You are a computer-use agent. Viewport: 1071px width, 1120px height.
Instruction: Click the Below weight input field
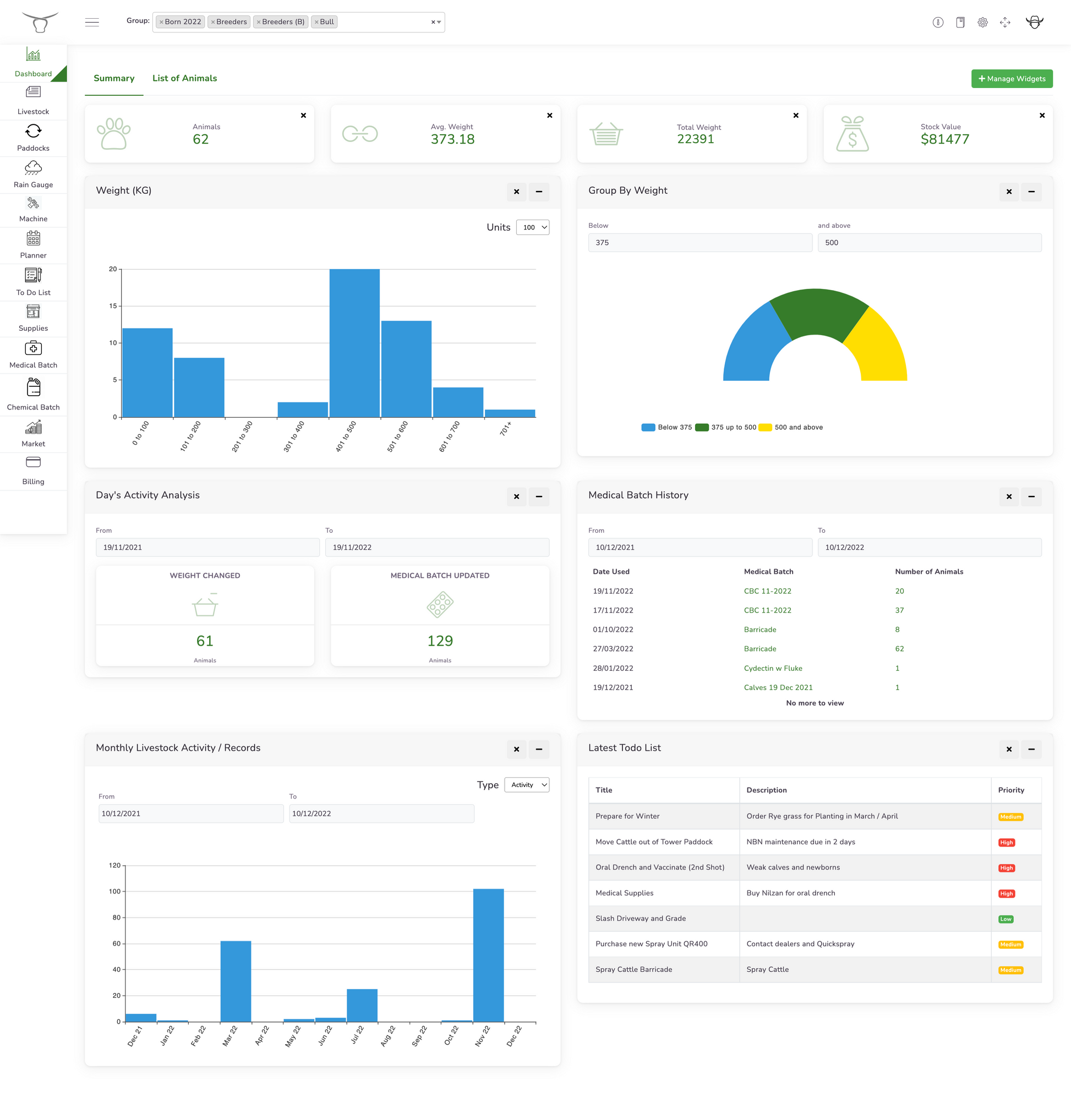[x=700, y=243]
